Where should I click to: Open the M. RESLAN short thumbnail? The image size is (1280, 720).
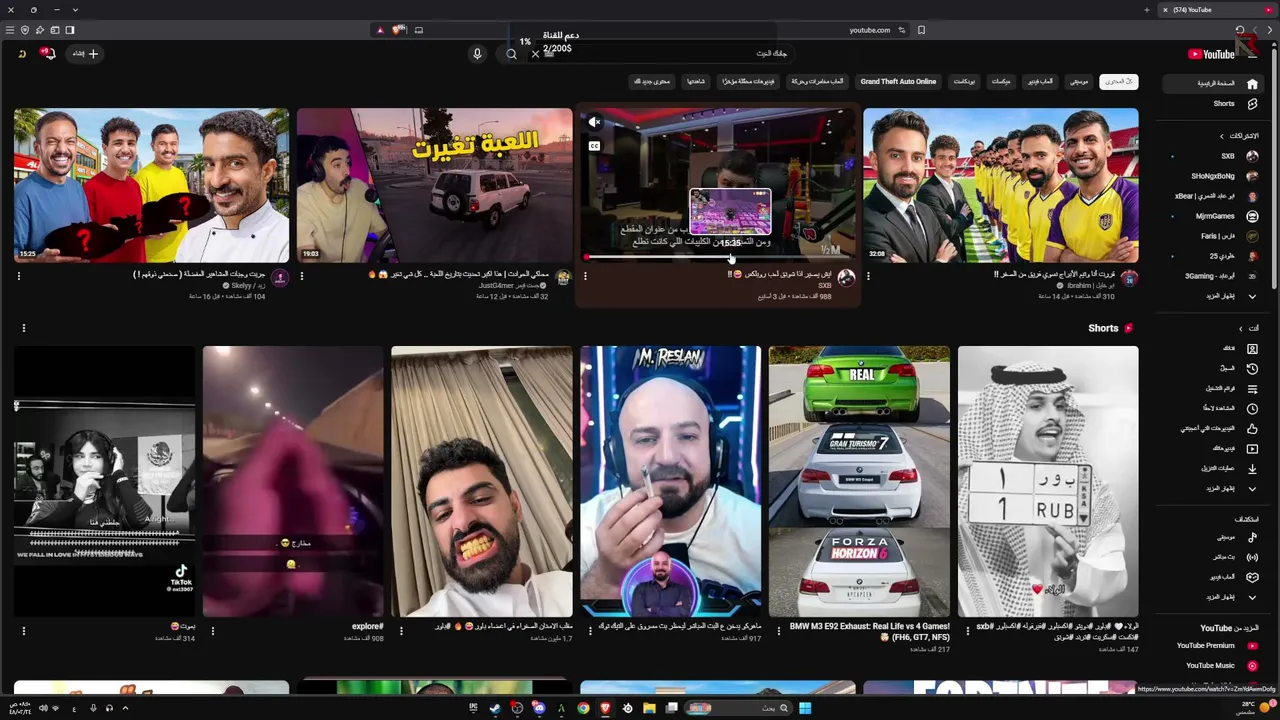coord(670,481)
